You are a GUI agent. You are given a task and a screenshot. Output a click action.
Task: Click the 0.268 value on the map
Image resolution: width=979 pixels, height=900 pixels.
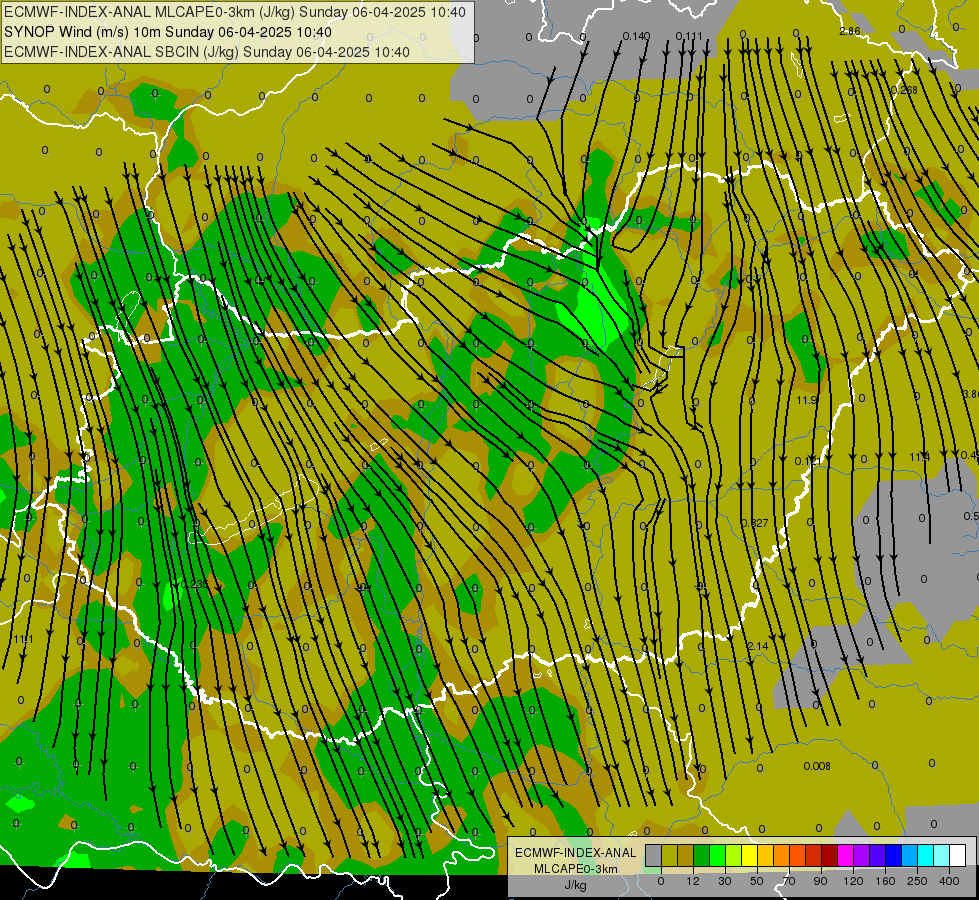[x=904, y=90]
